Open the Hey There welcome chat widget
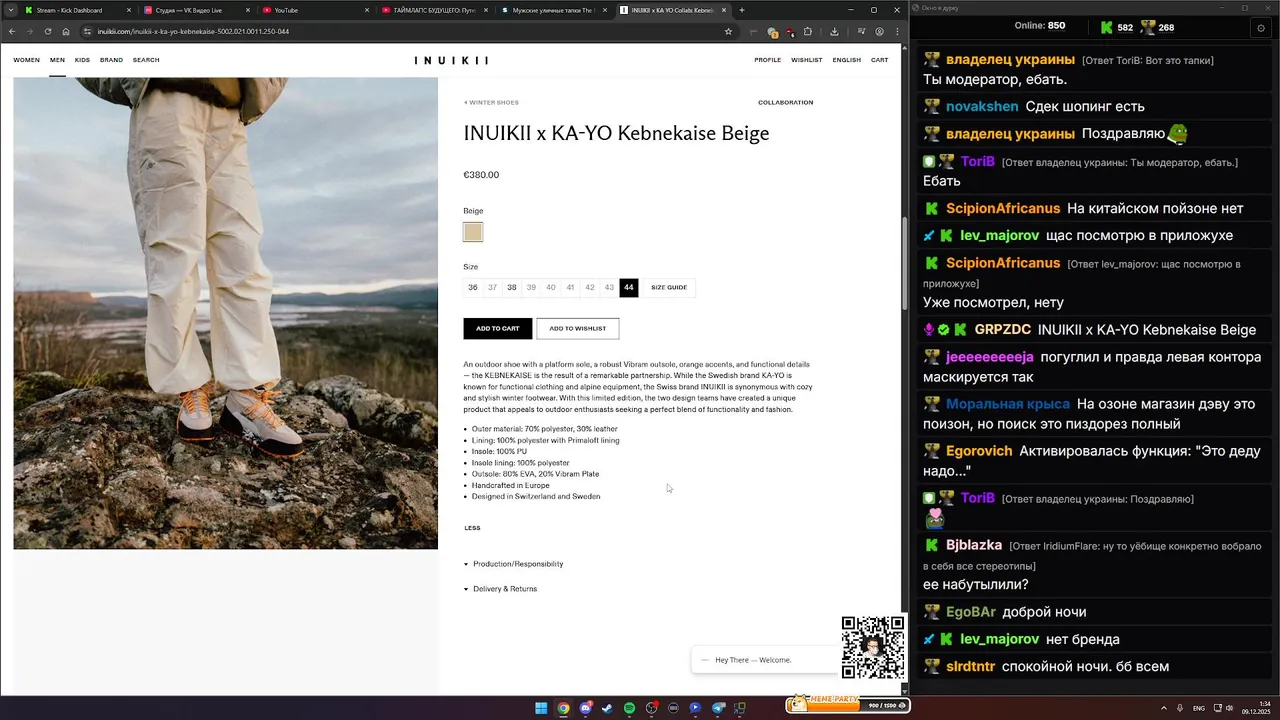The width and height of the screenshot is (1280, 720). [765, 660]
